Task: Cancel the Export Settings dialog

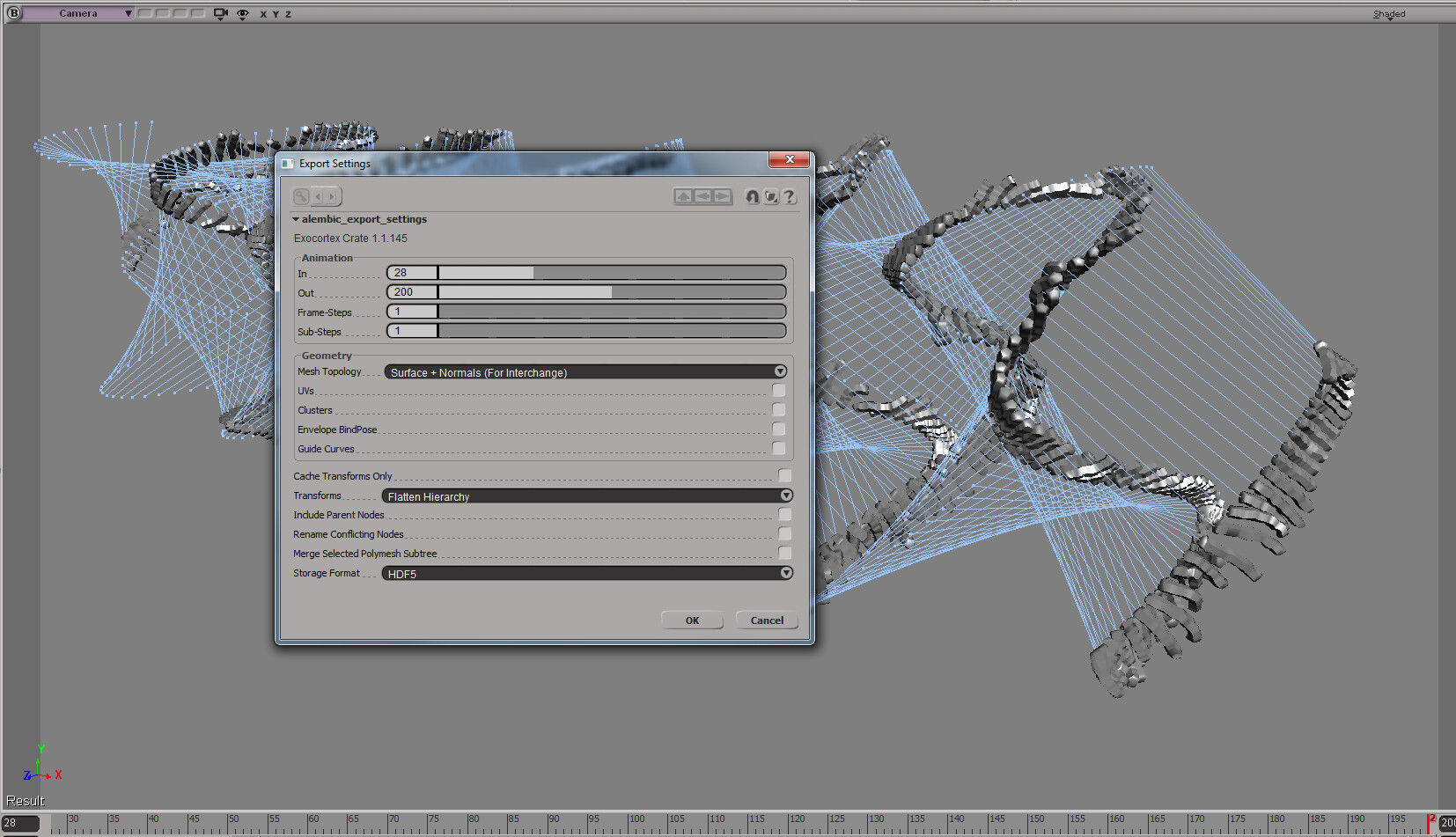Action: [x=766, y=620]
